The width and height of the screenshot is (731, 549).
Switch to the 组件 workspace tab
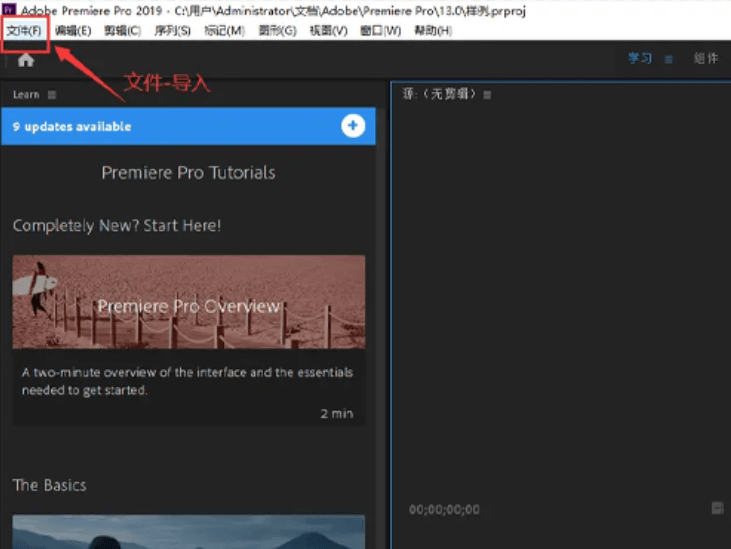click(x=706, y=59)
